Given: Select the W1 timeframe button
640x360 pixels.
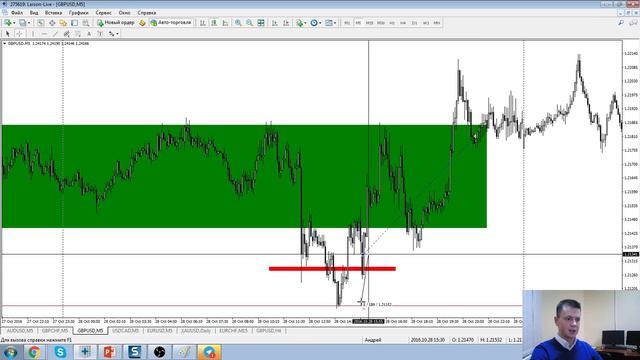Looking at the screenshot, I should coord(426,23).
